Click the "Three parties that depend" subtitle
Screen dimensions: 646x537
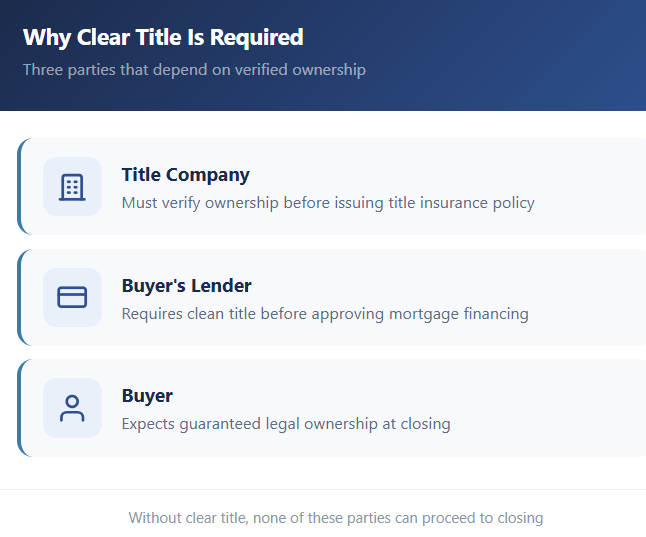[194, 70]
